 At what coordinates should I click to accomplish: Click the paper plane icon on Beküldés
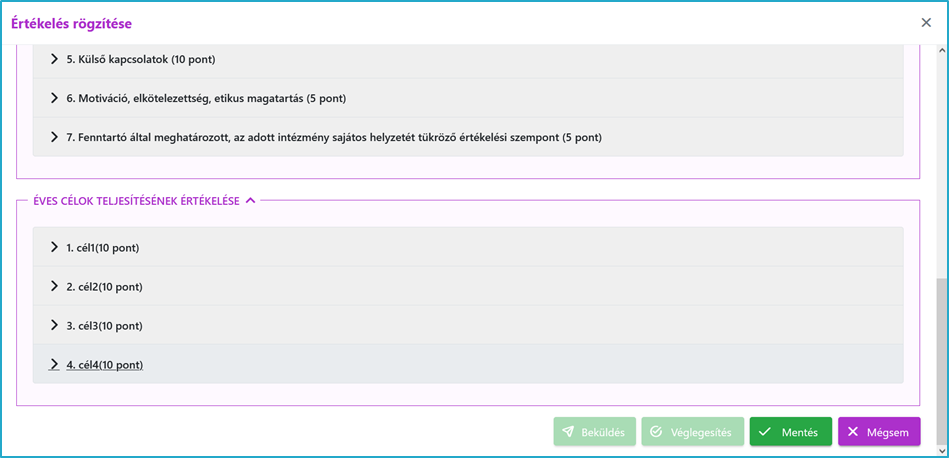click(568, 432)
